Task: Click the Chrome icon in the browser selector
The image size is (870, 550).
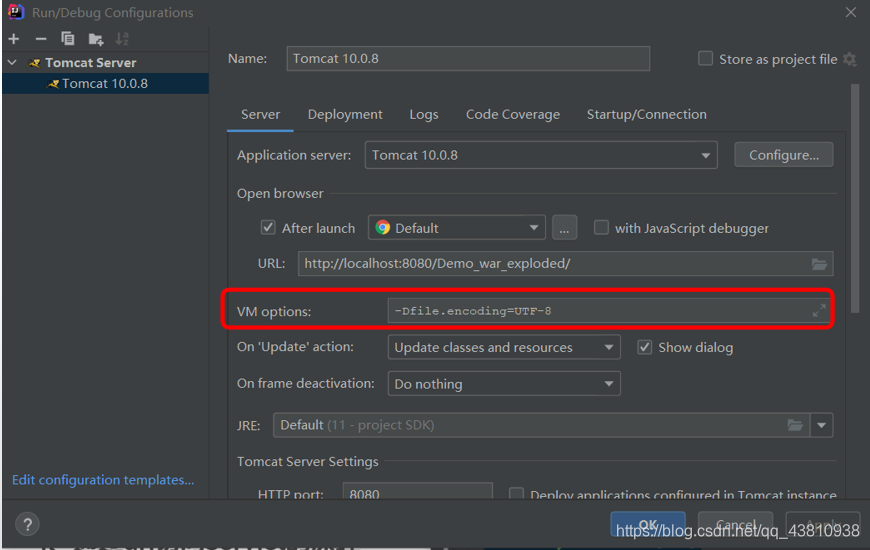Action: pyautogui.click(x=382, y=228)
